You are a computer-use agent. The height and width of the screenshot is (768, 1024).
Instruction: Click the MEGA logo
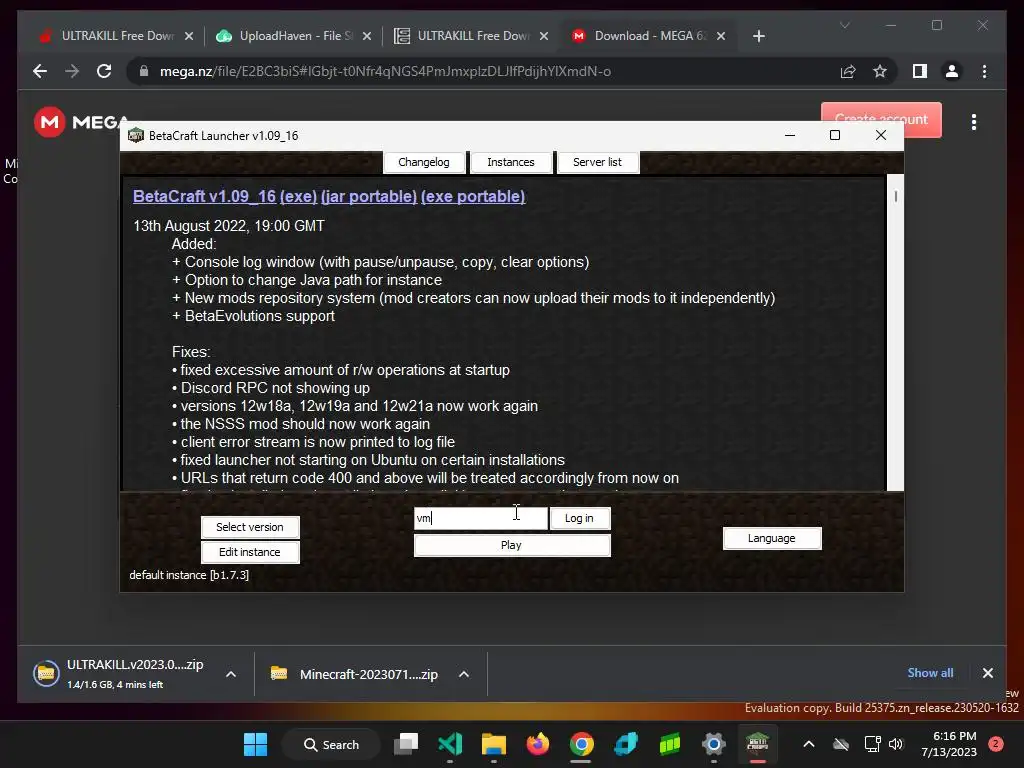coord(81,122)
